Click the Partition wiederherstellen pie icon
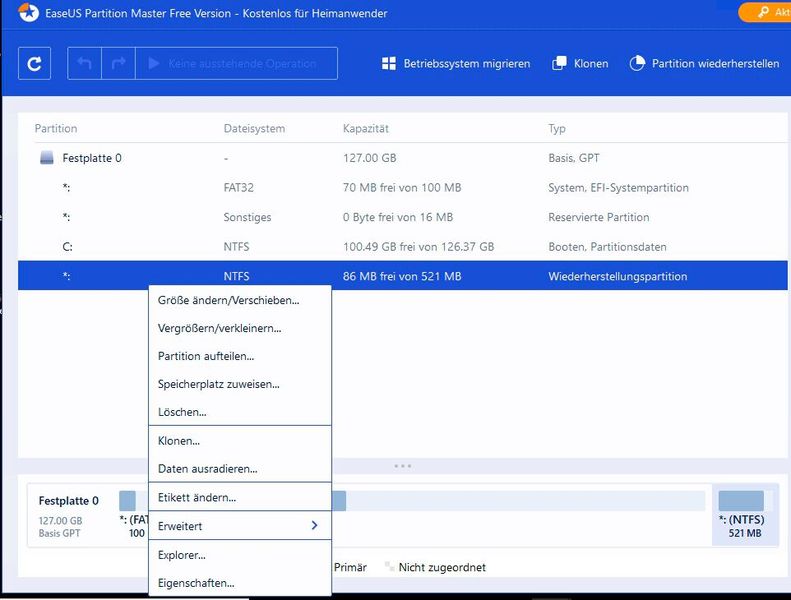 (637, 64)
